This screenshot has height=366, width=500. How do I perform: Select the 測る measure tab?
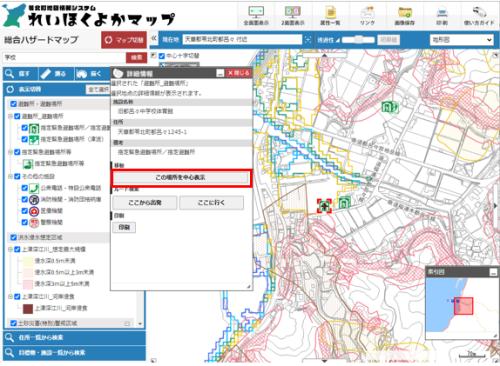click(56, 74)
